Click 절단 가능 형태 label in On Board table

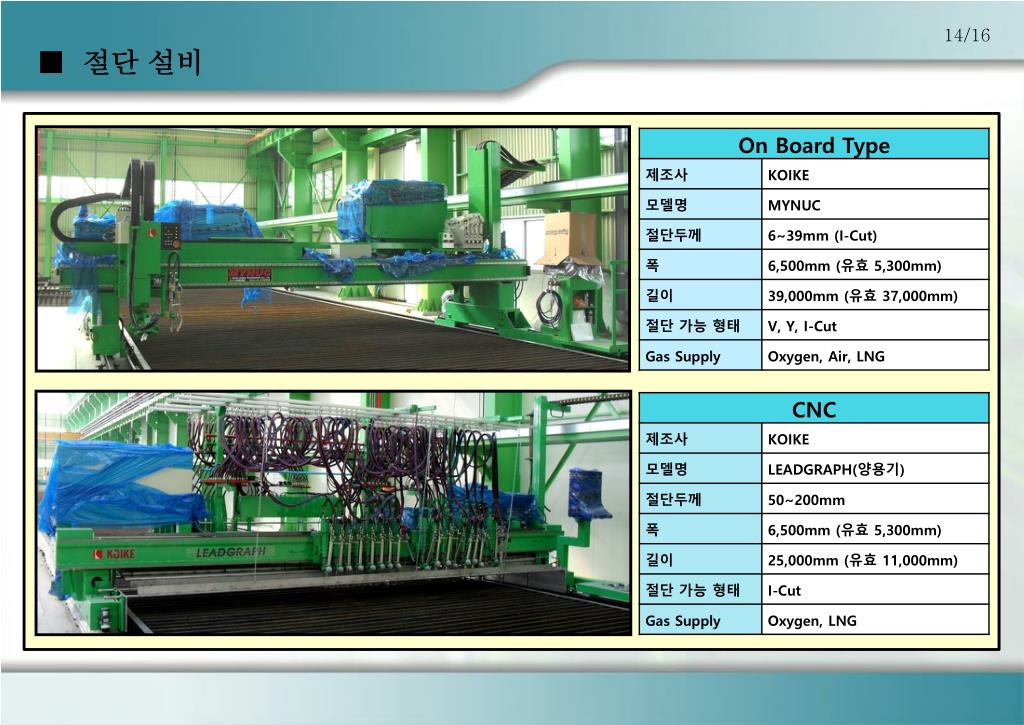click(692, 325)
